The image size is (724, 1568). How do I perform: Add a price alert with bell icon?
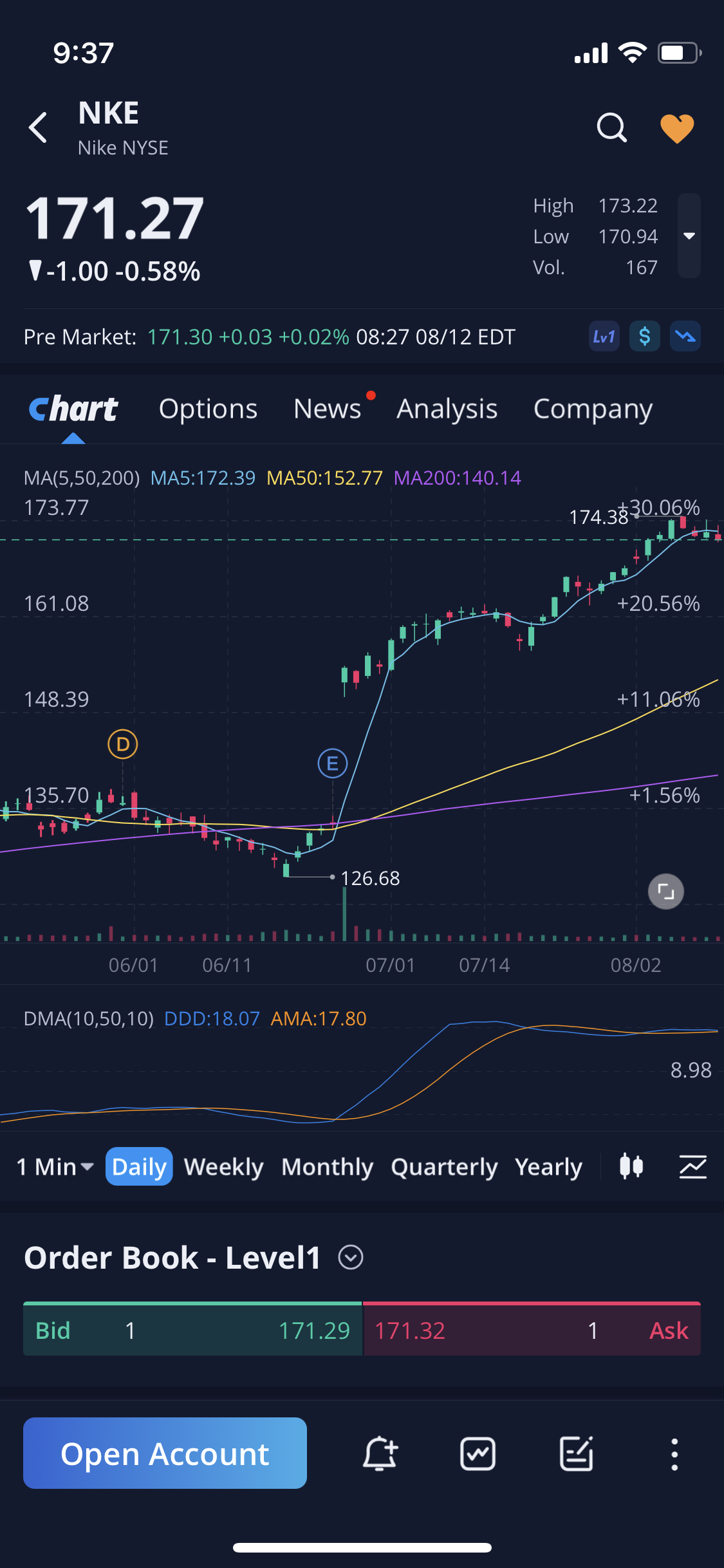pyautogui.click(x=380, y=1453)
